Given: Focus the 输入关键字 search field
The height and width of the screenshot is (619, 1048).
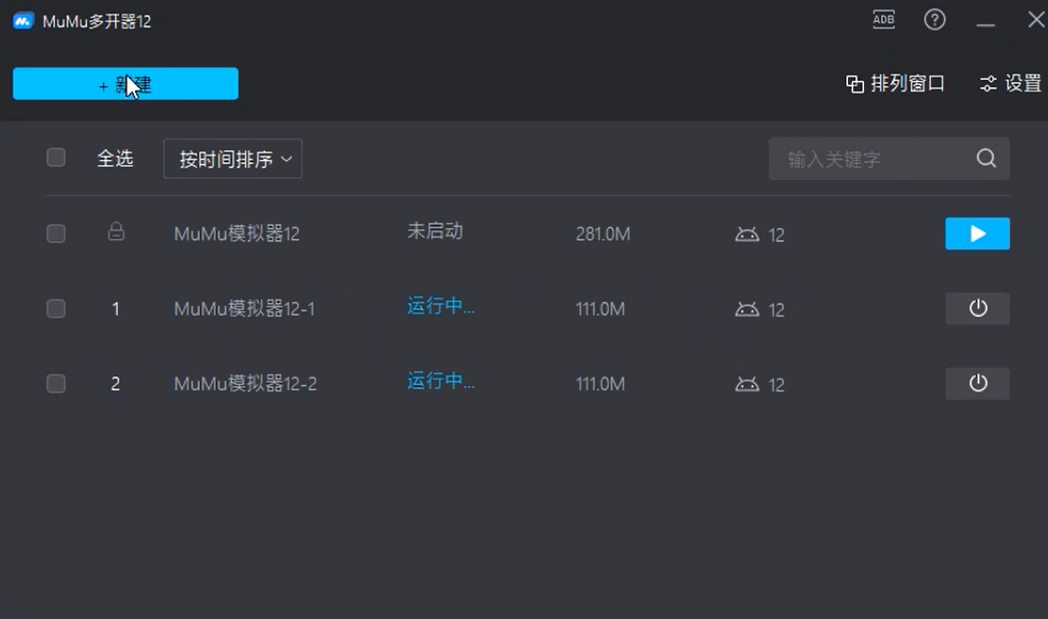Looking at the screenshot, I should [x=870, y=159].
